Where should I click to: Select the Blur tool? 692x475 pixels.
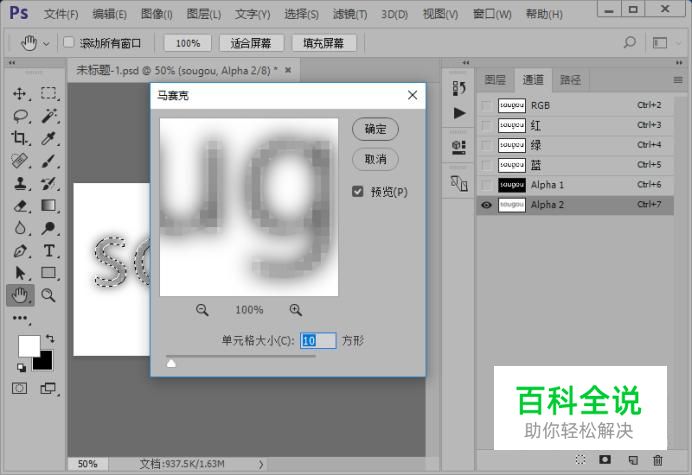point(19,228)
